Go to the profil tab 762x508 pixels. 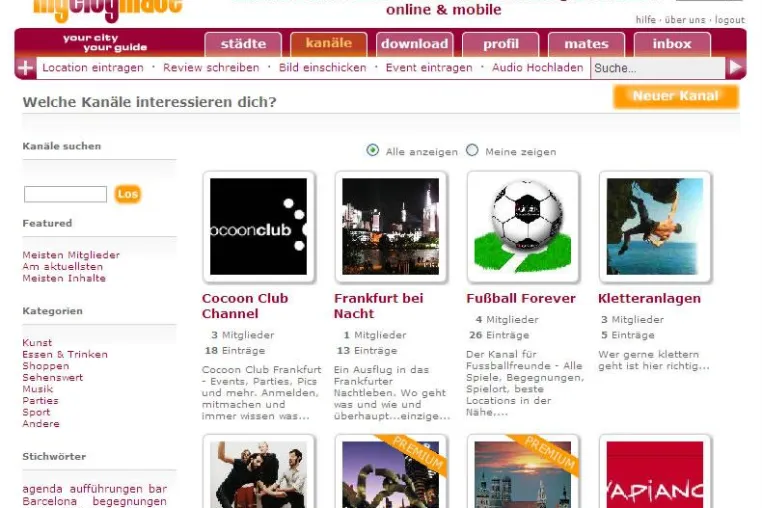point(501,44)
